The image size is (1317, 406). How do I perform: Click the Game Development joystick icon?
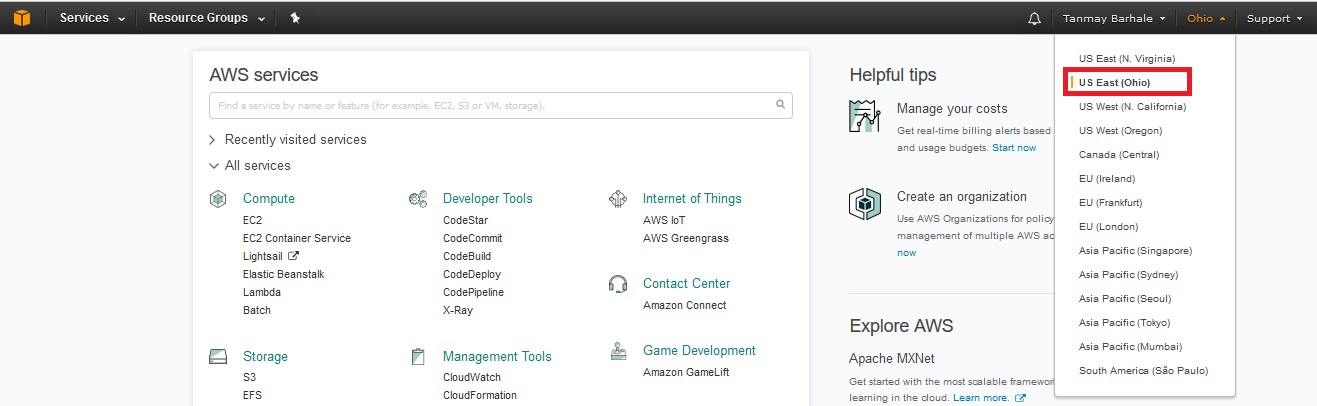619,351
